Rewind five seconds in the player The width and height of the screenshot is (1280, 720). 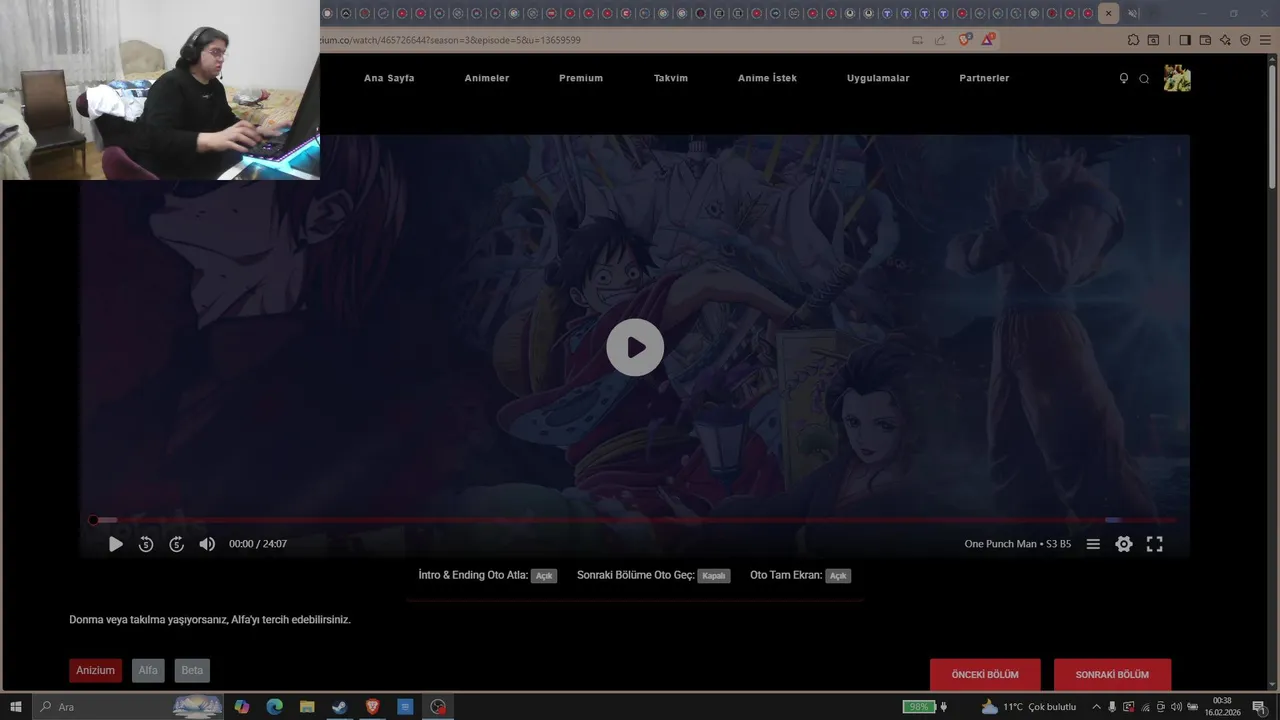(146, 544)
